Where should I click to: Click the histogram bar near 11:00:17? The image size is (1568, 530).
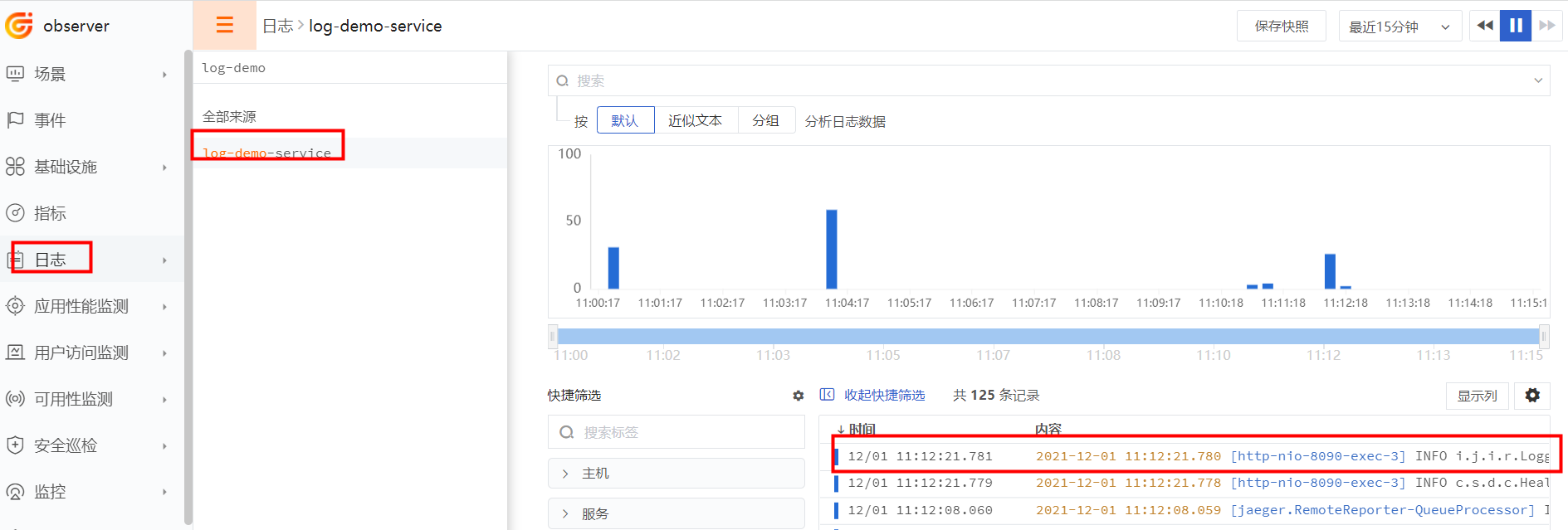[x=613, y=268]
